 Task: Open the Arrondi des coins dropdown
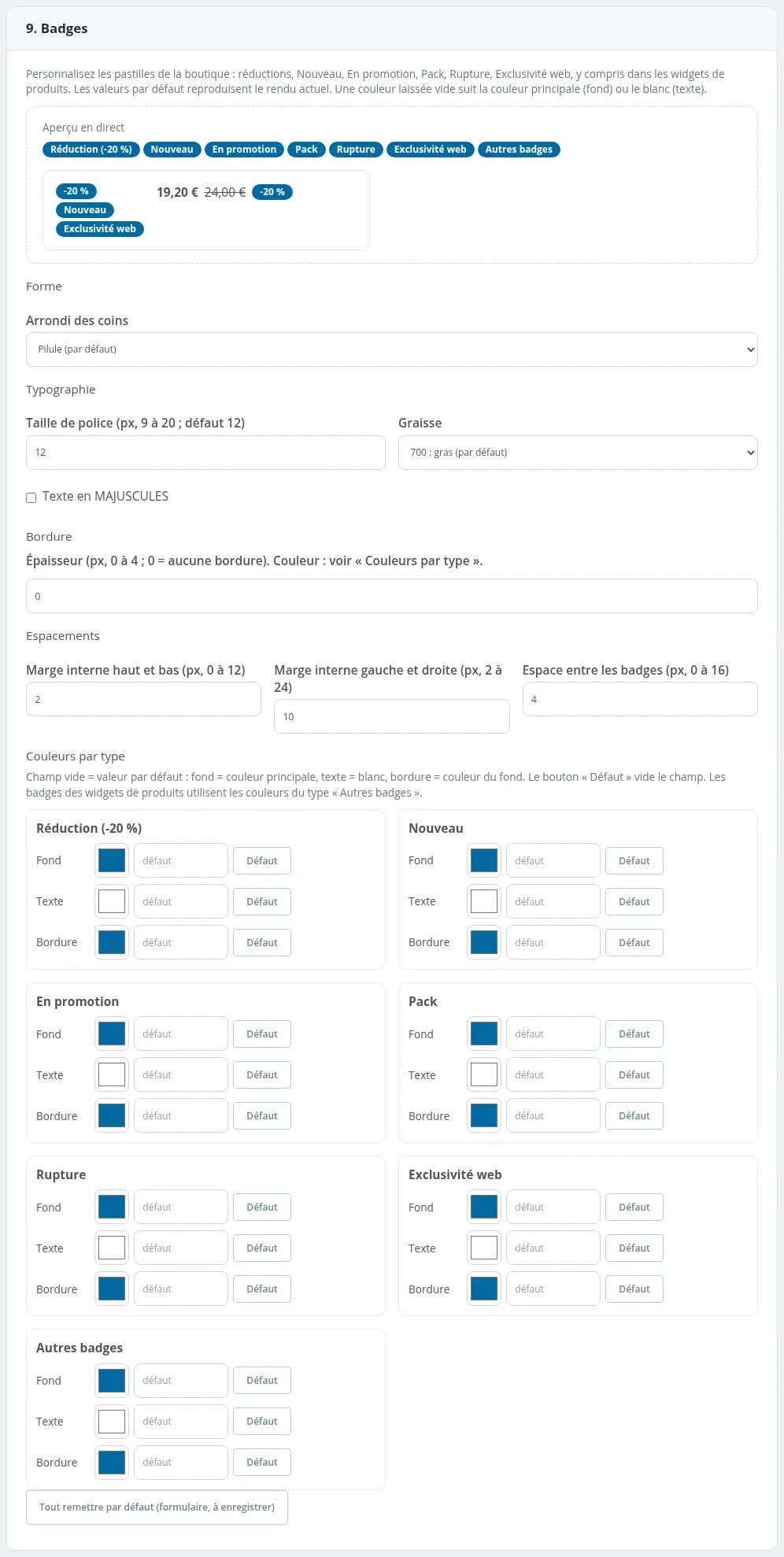pos(392,349)
